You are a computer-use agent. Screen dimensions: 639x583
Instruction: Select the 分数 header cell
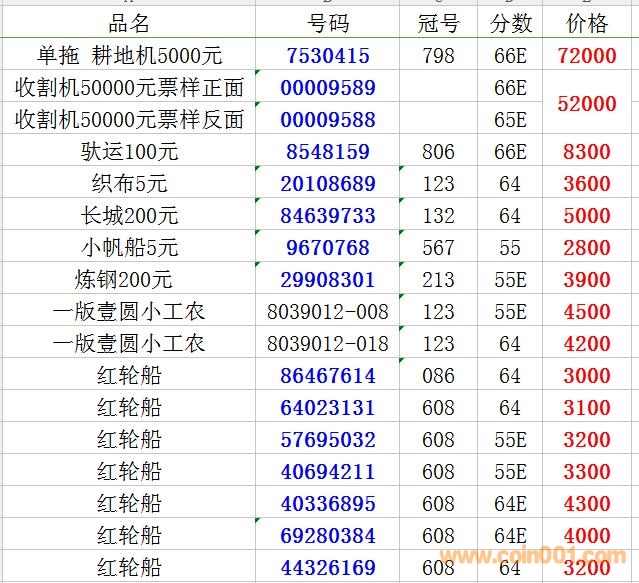click(x=510, y=23)
